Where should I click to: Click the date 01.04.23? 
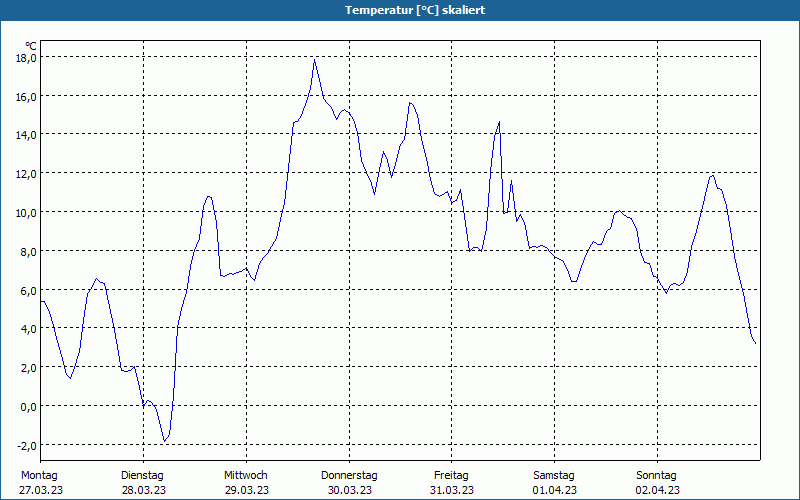coord(555,490)
